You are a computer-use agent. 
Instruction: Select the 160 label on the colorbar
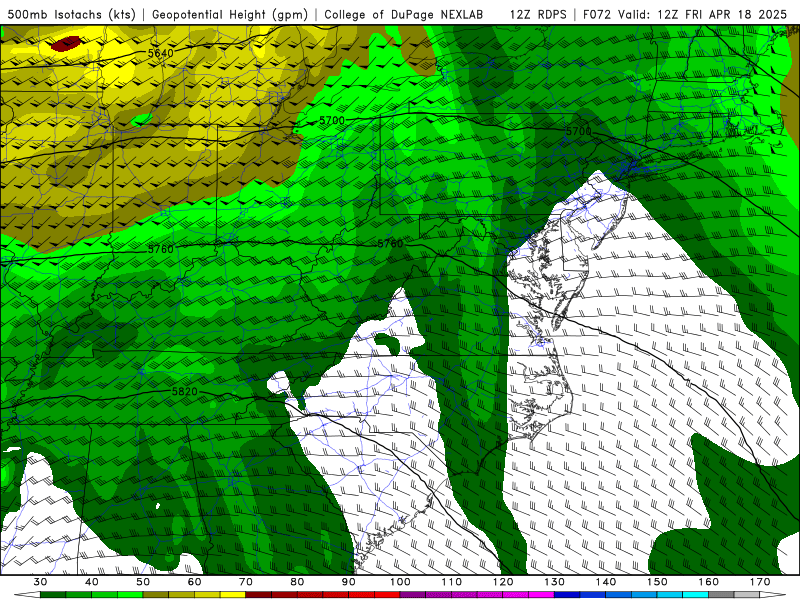click(x=709, y=582)
